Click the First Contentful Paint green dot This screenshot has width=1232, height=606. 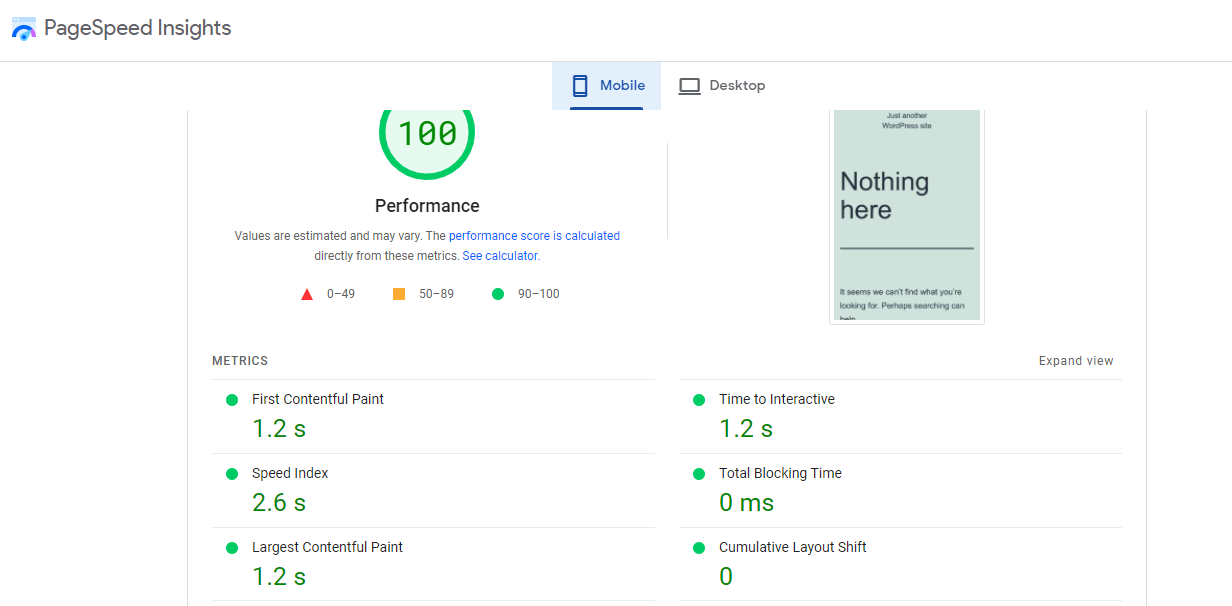(232, 400)
